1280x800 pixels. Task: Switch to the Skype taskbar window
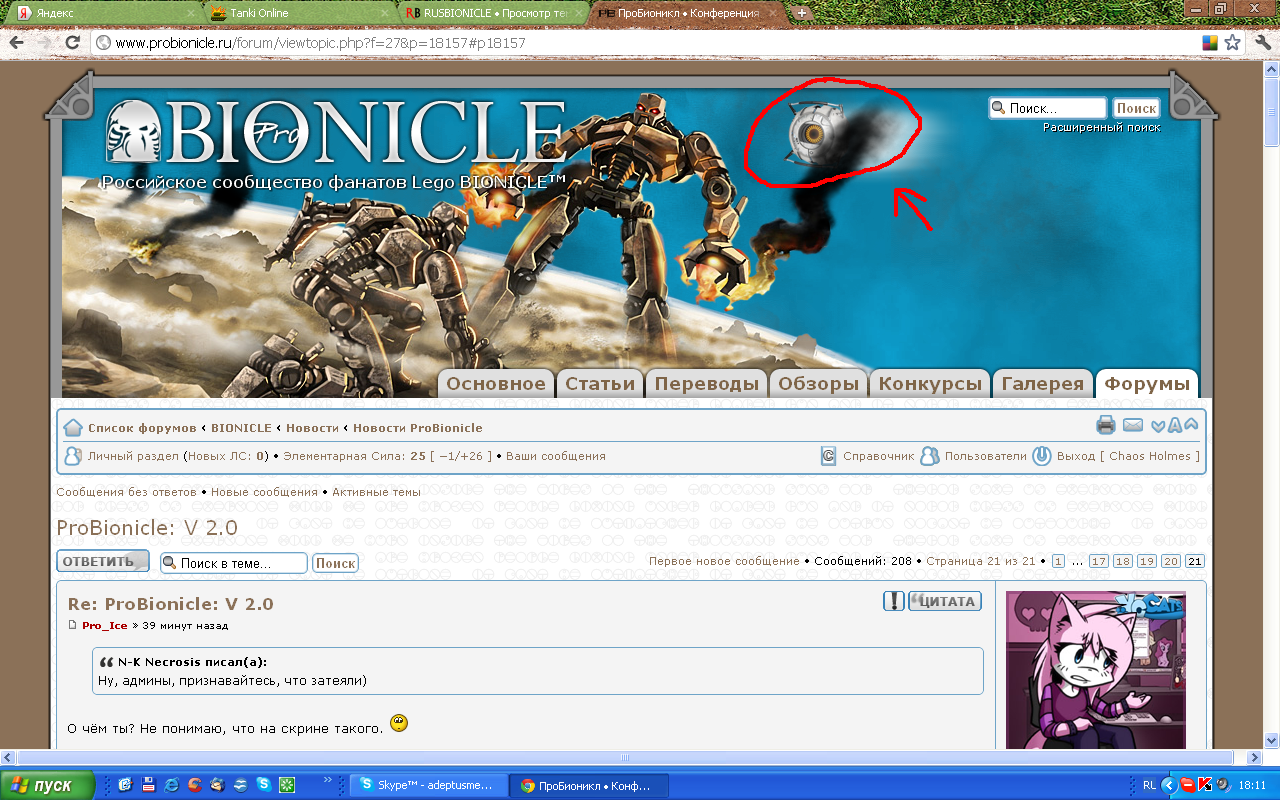click(428, 786)
